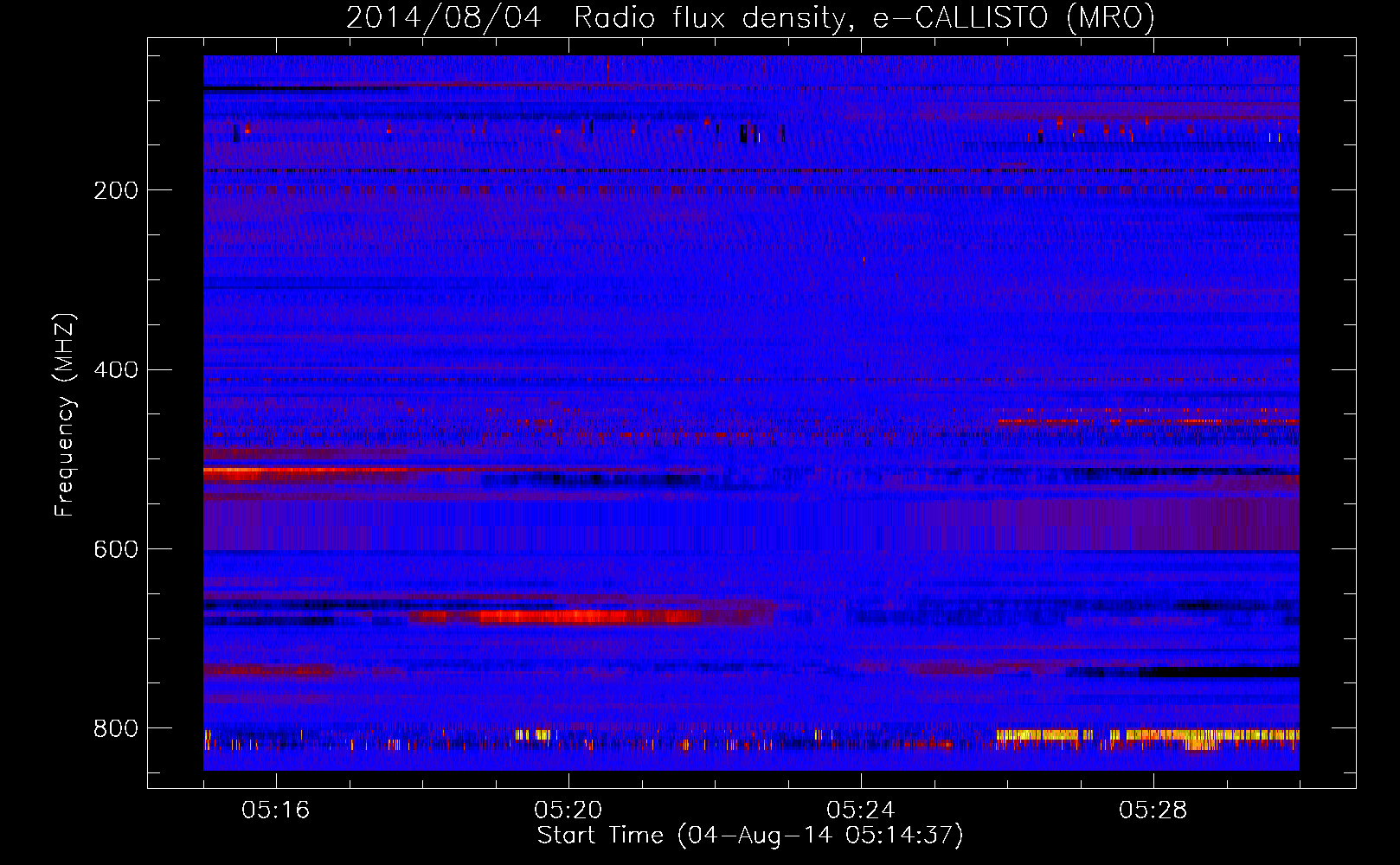This screenshot has width=1400, height=865.
Task: Click the 05:16 time tick label
Action: pyautogui.click(x=276, y=811)
